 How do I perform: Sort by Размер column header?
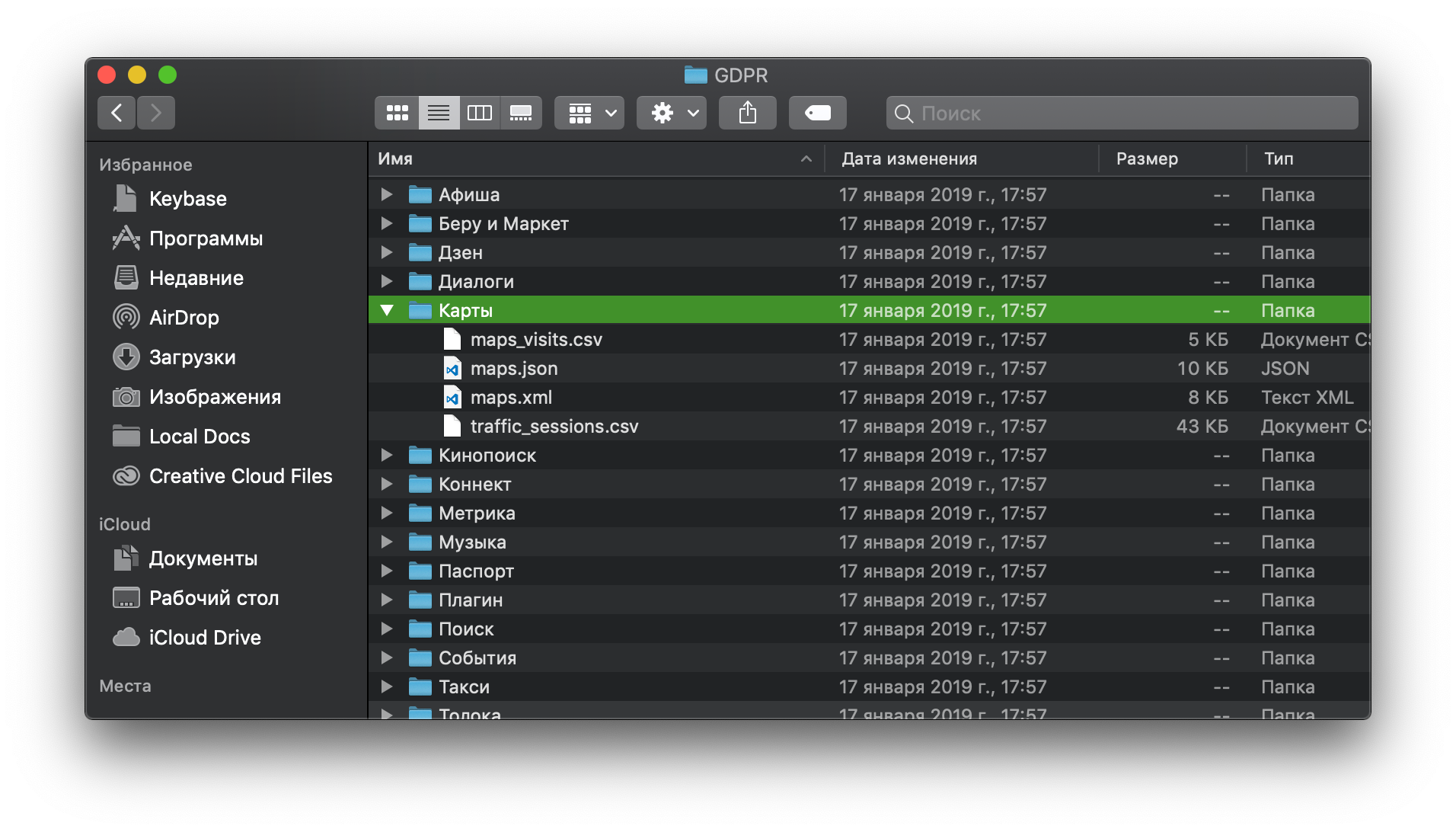click(1146, 159)
